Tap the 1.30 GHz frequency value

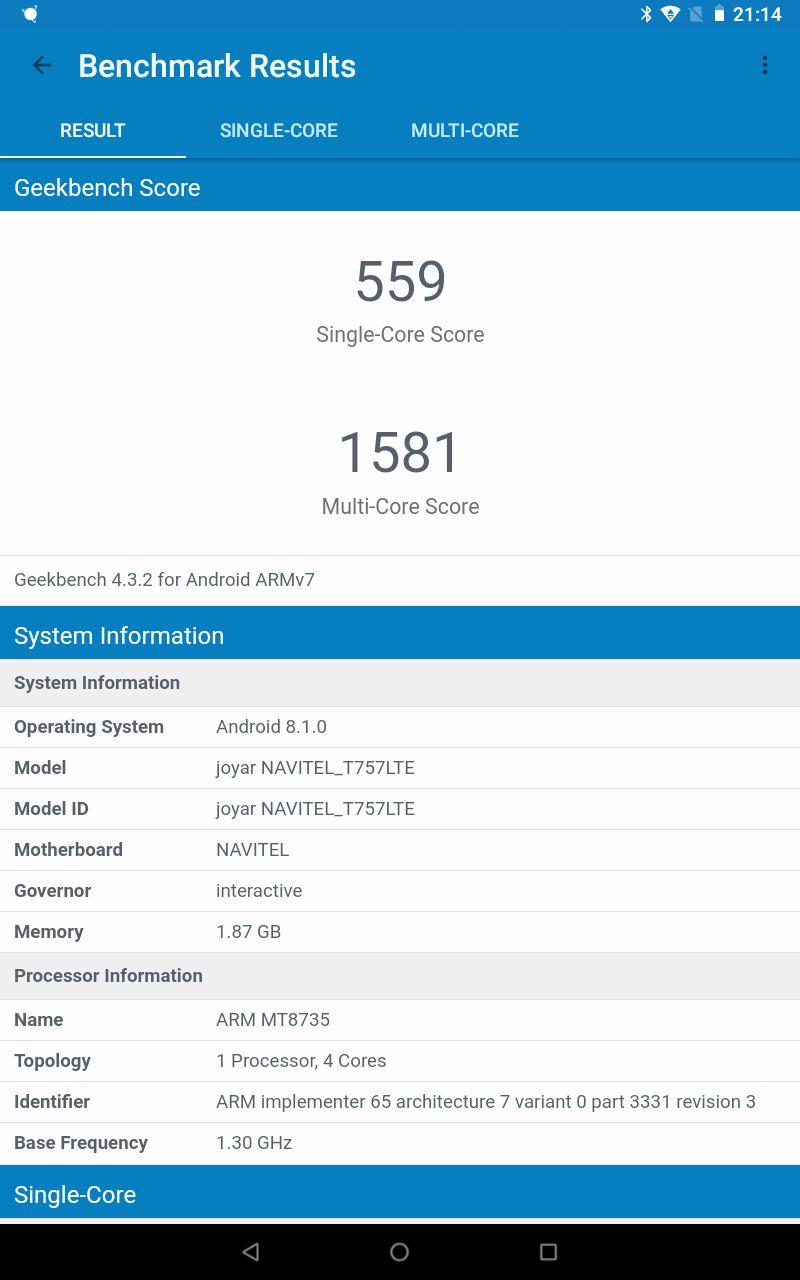(254, 1143)
